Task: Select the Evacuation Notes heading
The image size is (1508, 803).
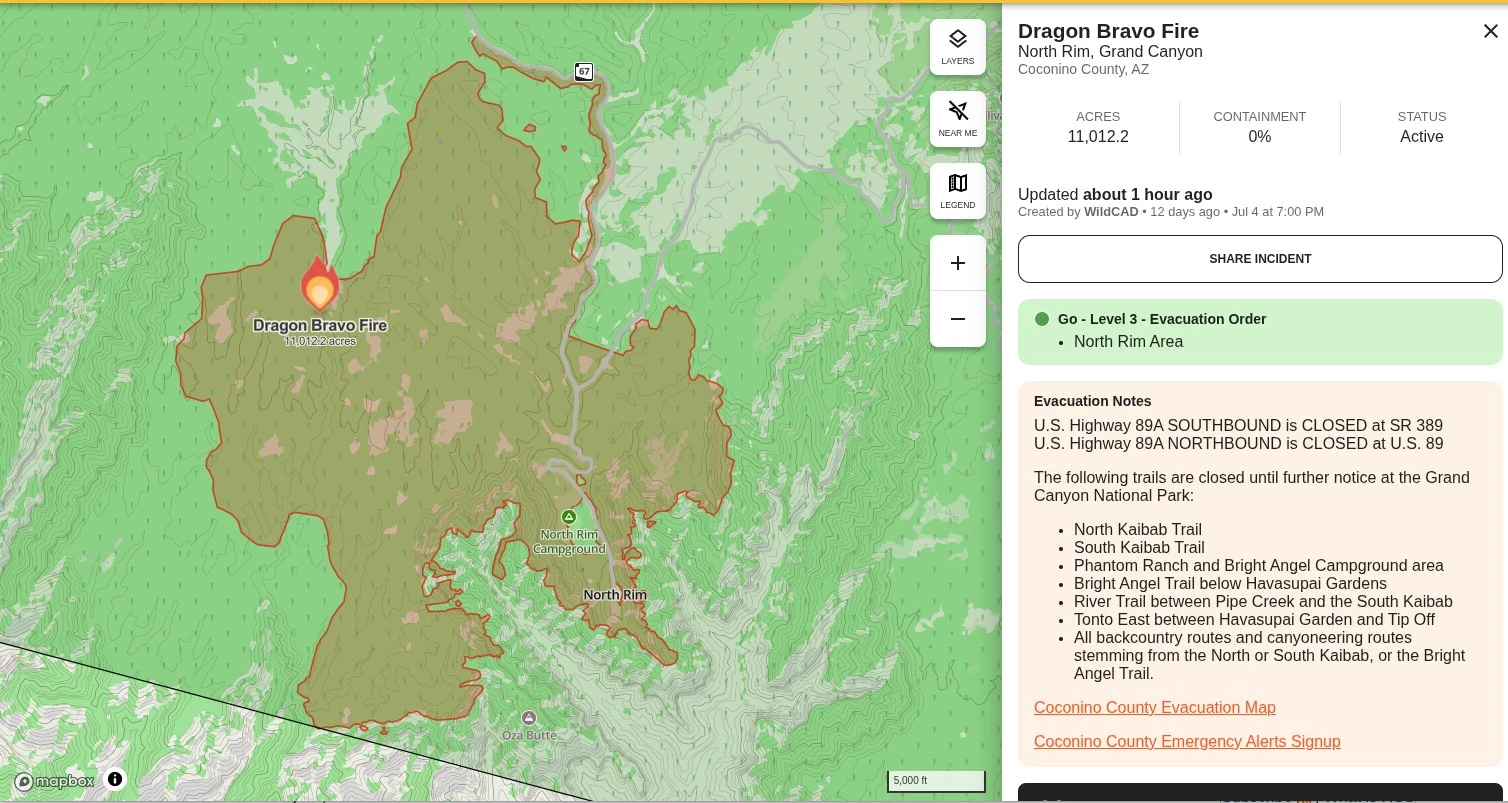Action: (x=1093, y=401)
